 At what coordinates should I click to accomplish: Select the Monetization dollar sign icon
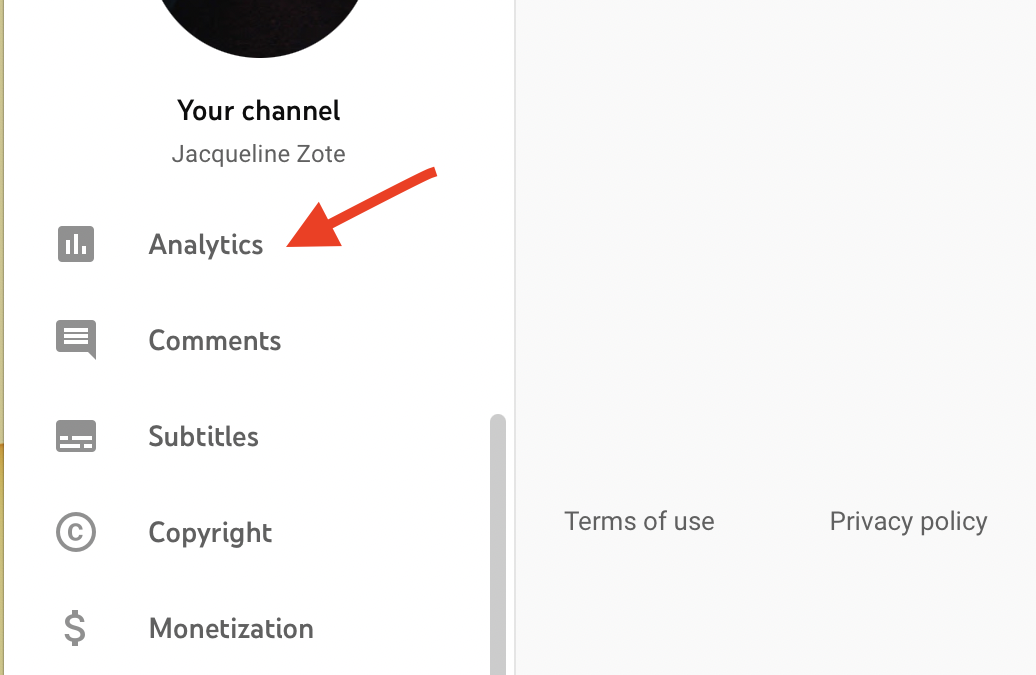(x=76, y=628)
